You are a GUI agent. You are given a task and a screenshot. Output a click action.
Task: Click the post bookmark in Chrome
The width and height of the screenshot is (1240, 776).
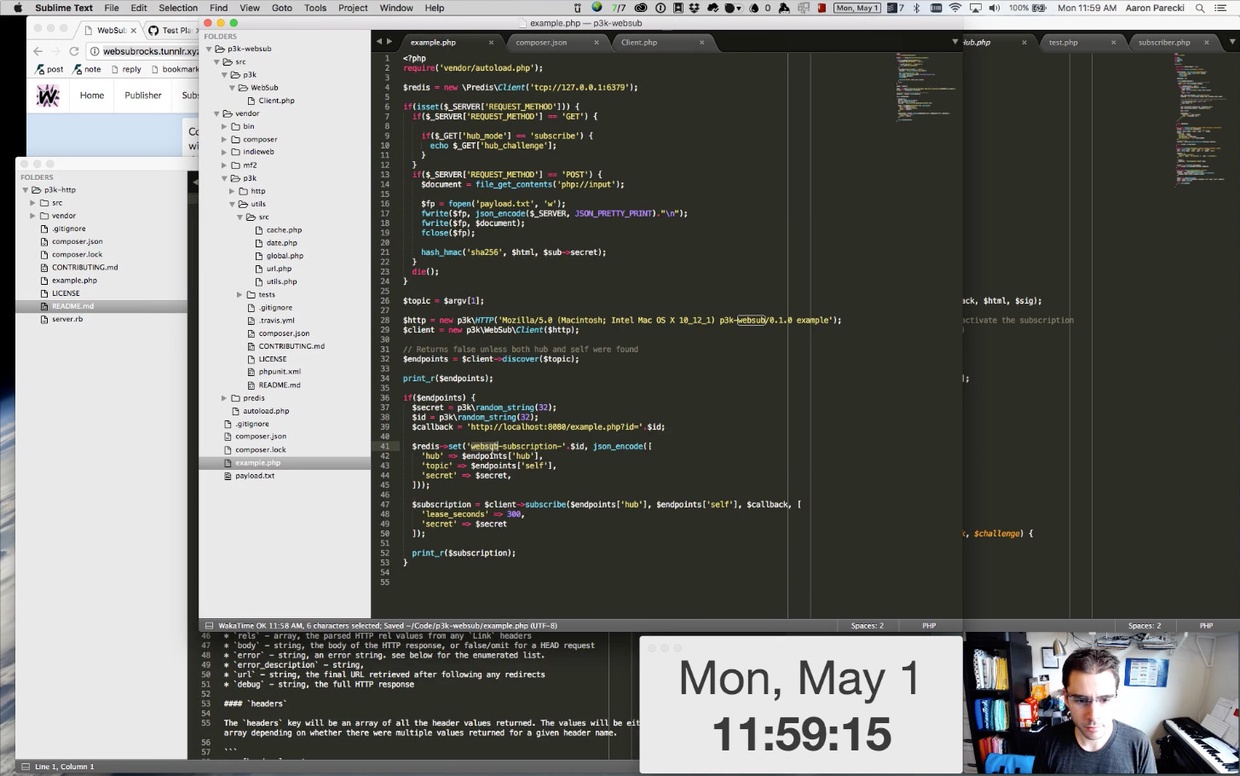point(49,70)
